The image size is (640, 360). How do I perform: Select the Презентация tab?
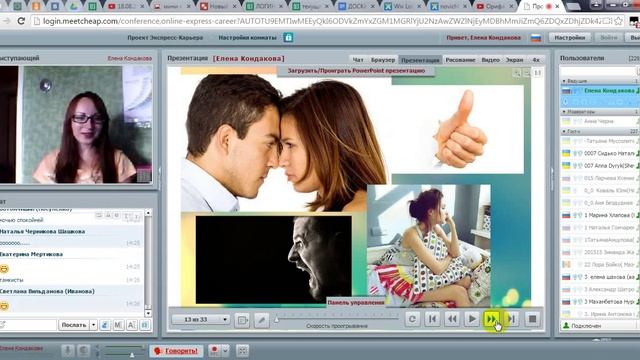(x=420, y=60)
